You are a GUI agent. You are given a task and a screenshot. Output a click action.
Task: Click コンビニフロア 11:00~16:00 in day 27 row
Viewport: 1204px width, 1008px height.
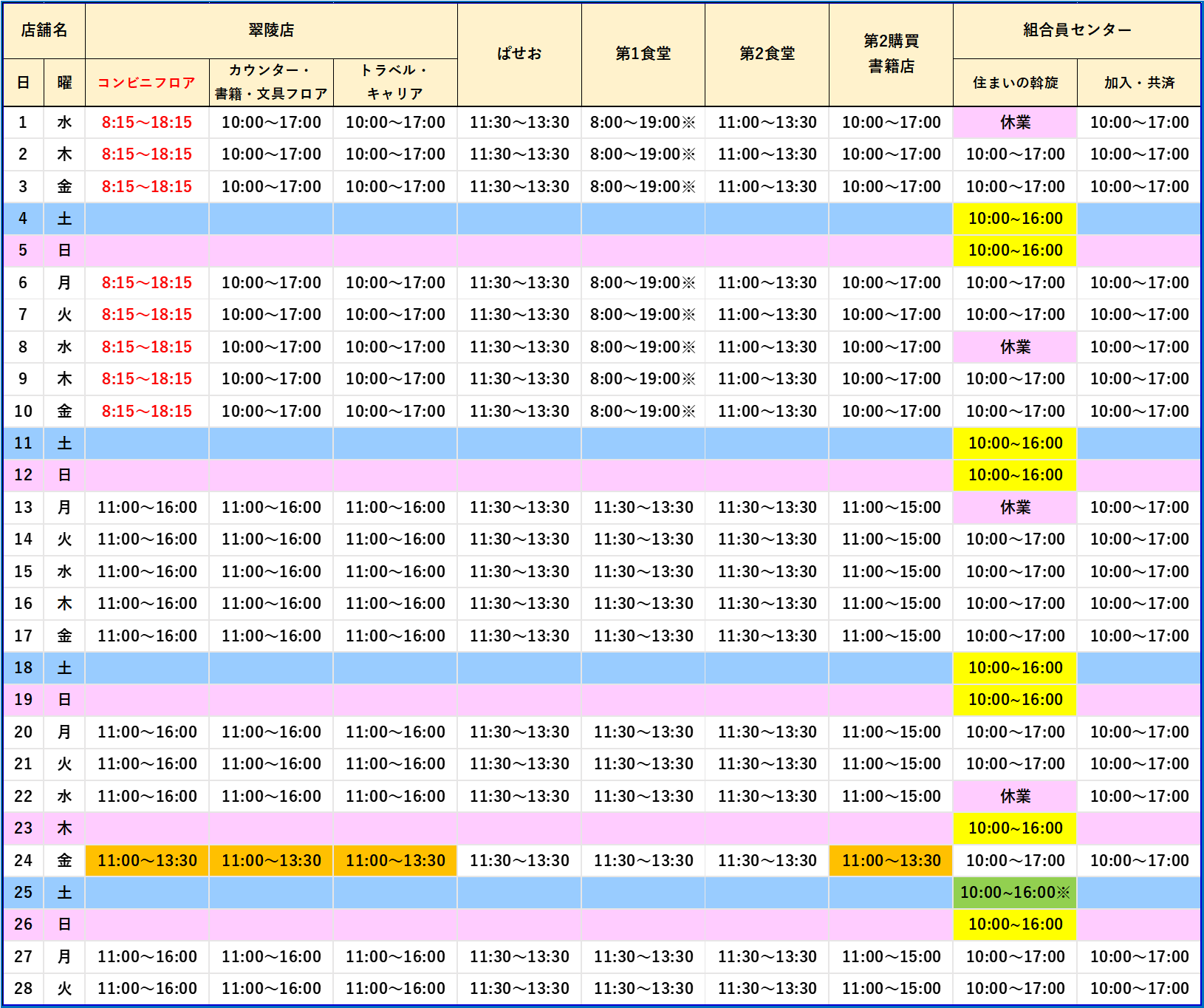[147, 957]
